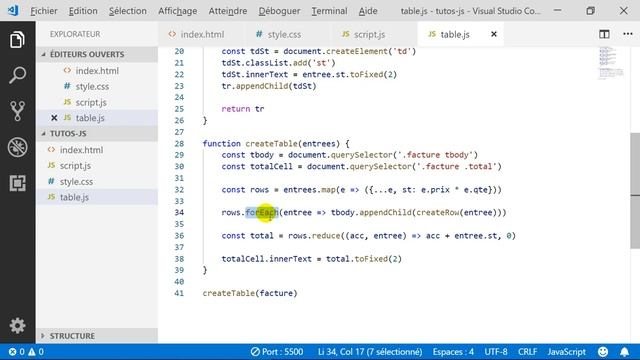
Task: Select script.js in open editors
Action: pyautogui.click(x=97, y=102)
